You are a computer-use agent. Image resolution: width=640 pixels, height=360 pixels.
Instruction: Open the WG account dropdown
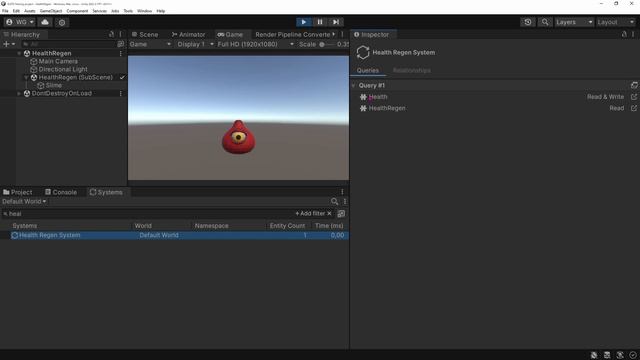pos(20,22)
